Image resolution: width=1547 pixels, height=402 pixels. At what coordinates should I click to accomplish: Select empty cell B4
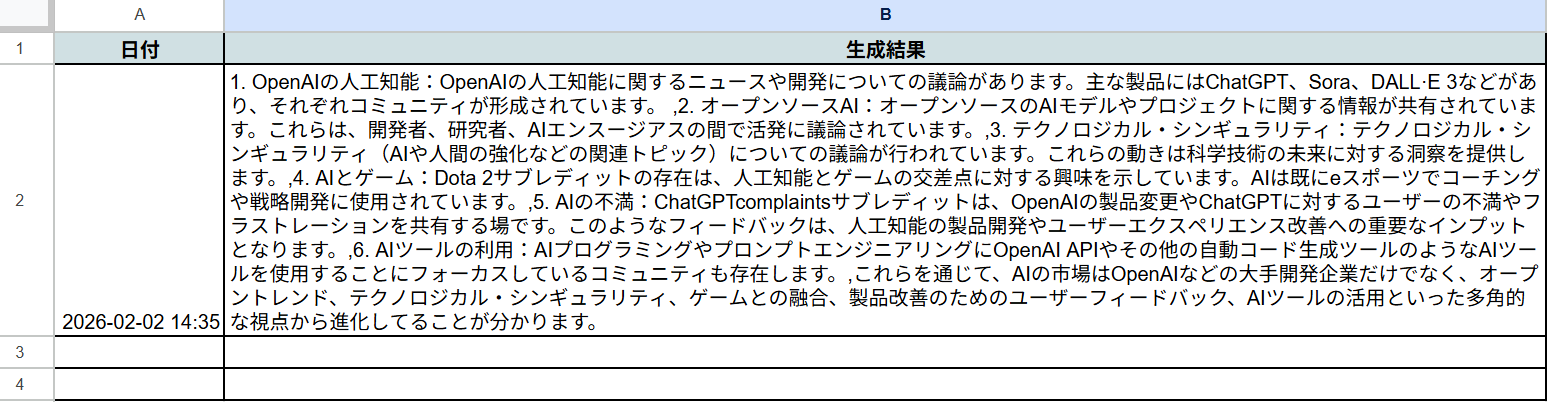pyautogui.click(x=885, y=384)
